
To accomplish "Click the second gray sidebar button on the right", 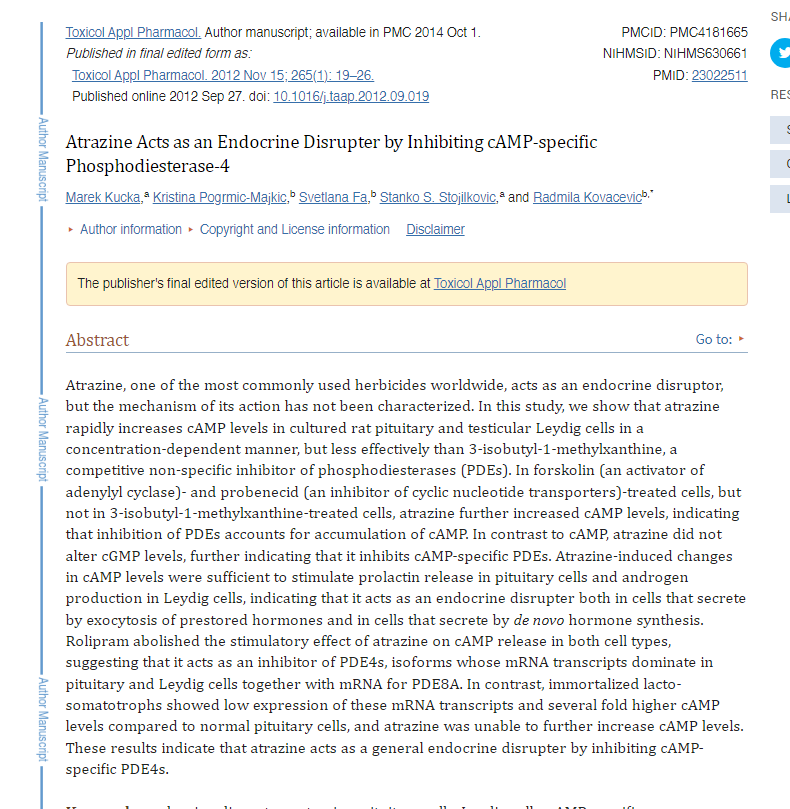I will 780,164.
